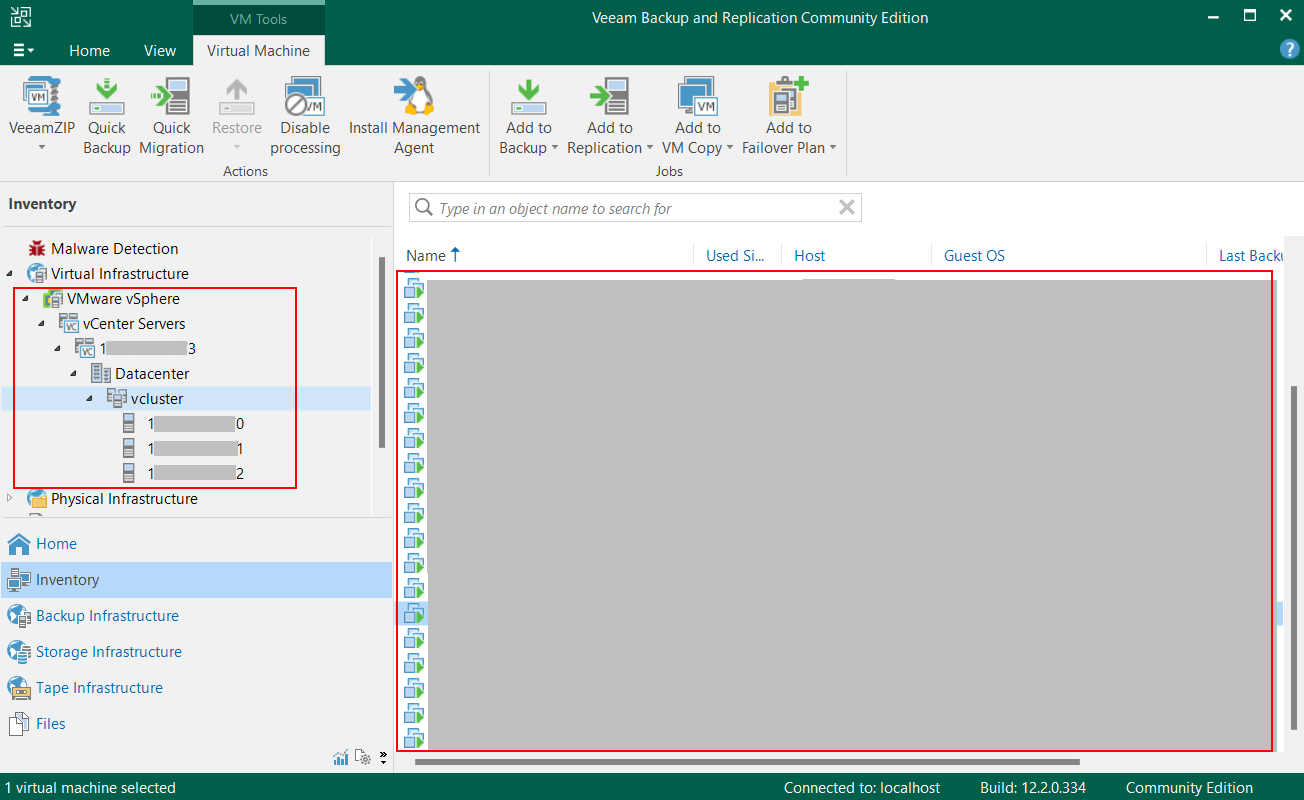1304x800 pixels.
Task: Click the search magnifier icon
Action: tap(424, 208)
